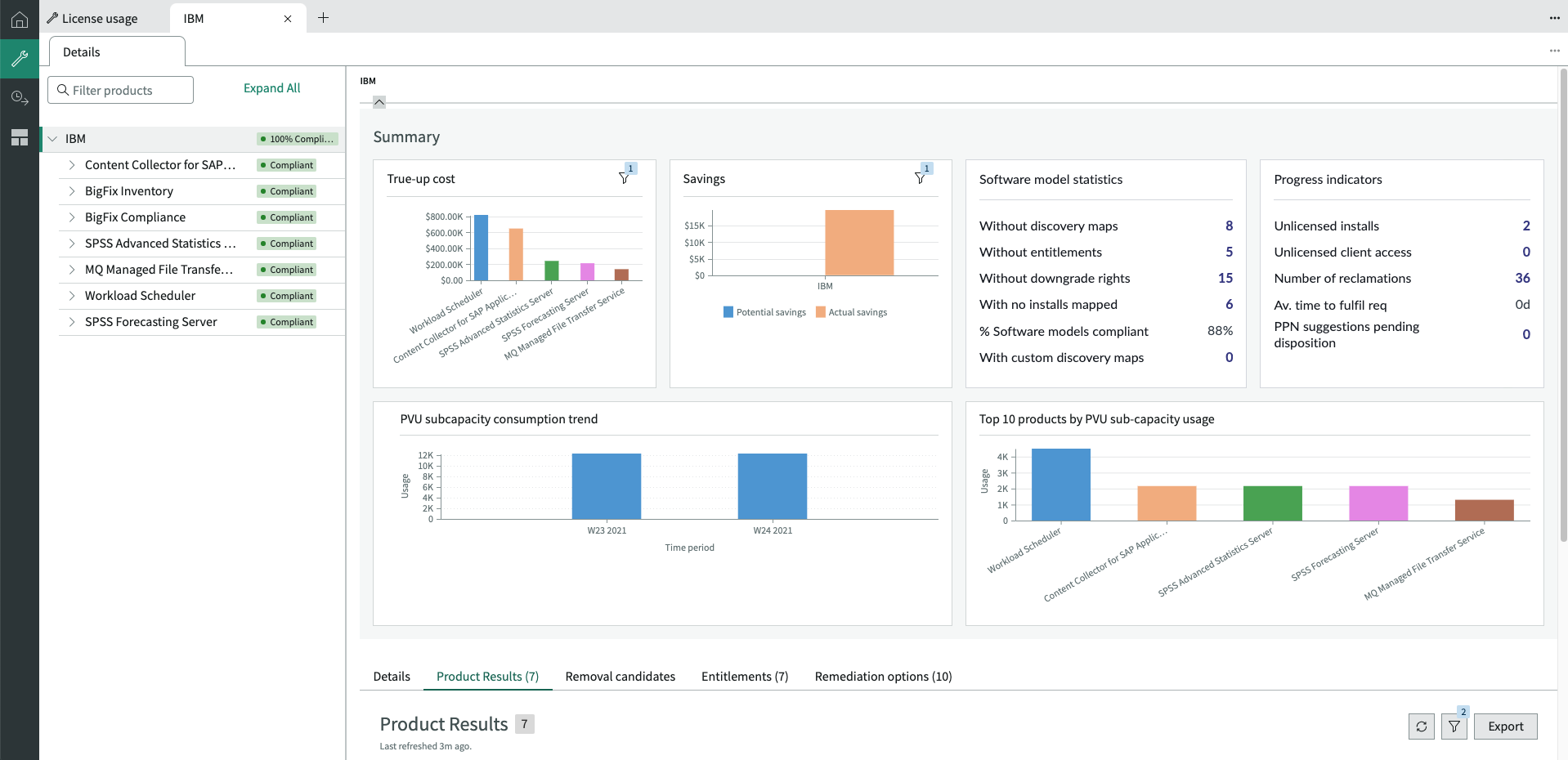Expand BigFix Inventory tree item
1568x760 pixels.
pos(72,191)
